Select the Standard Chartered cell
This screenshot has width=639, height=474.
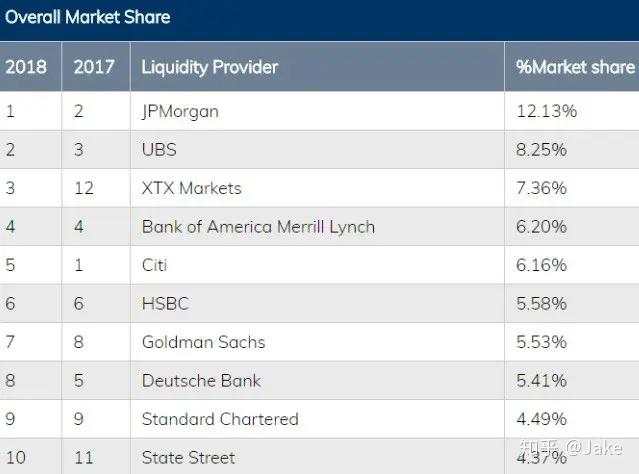(x=220, y=419)
